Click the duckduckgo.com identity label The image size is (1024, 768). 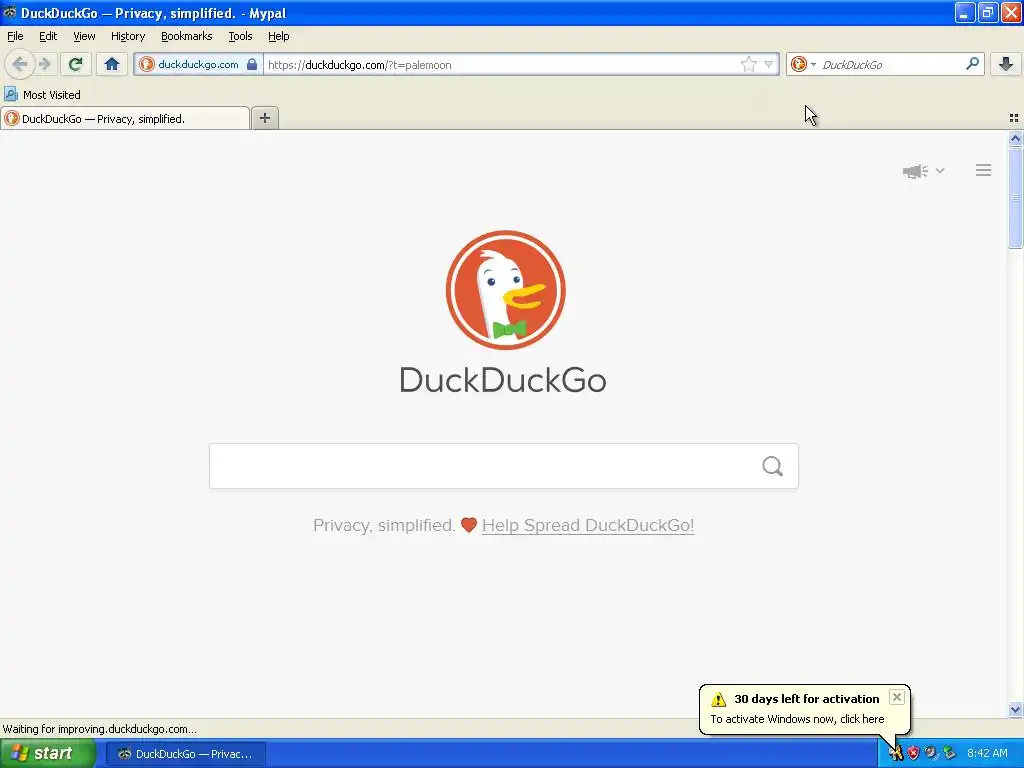point(198,64)
